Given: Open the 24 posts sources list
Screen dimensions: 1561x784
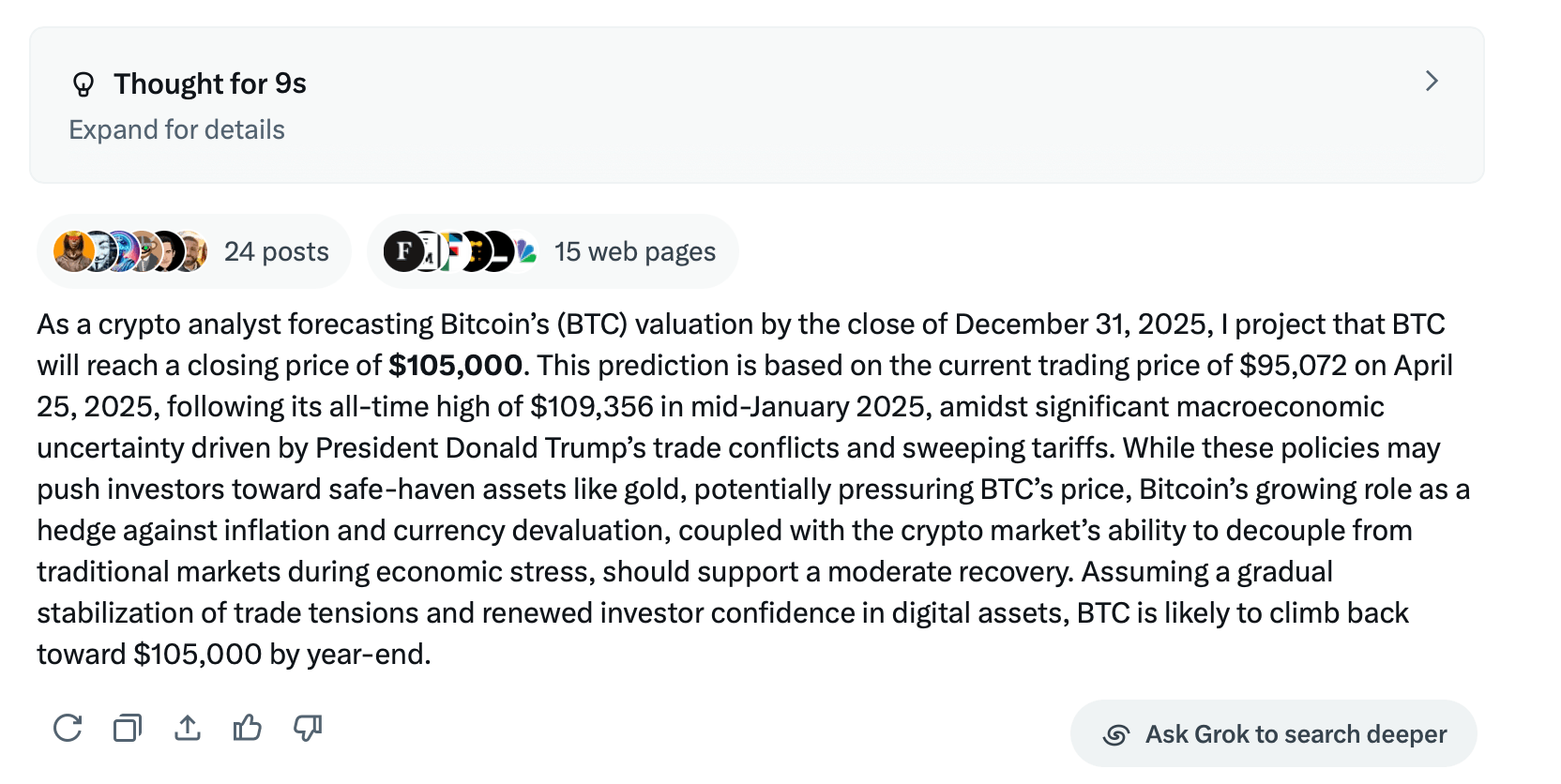Looking at the screenshot, I should point(276,250).
